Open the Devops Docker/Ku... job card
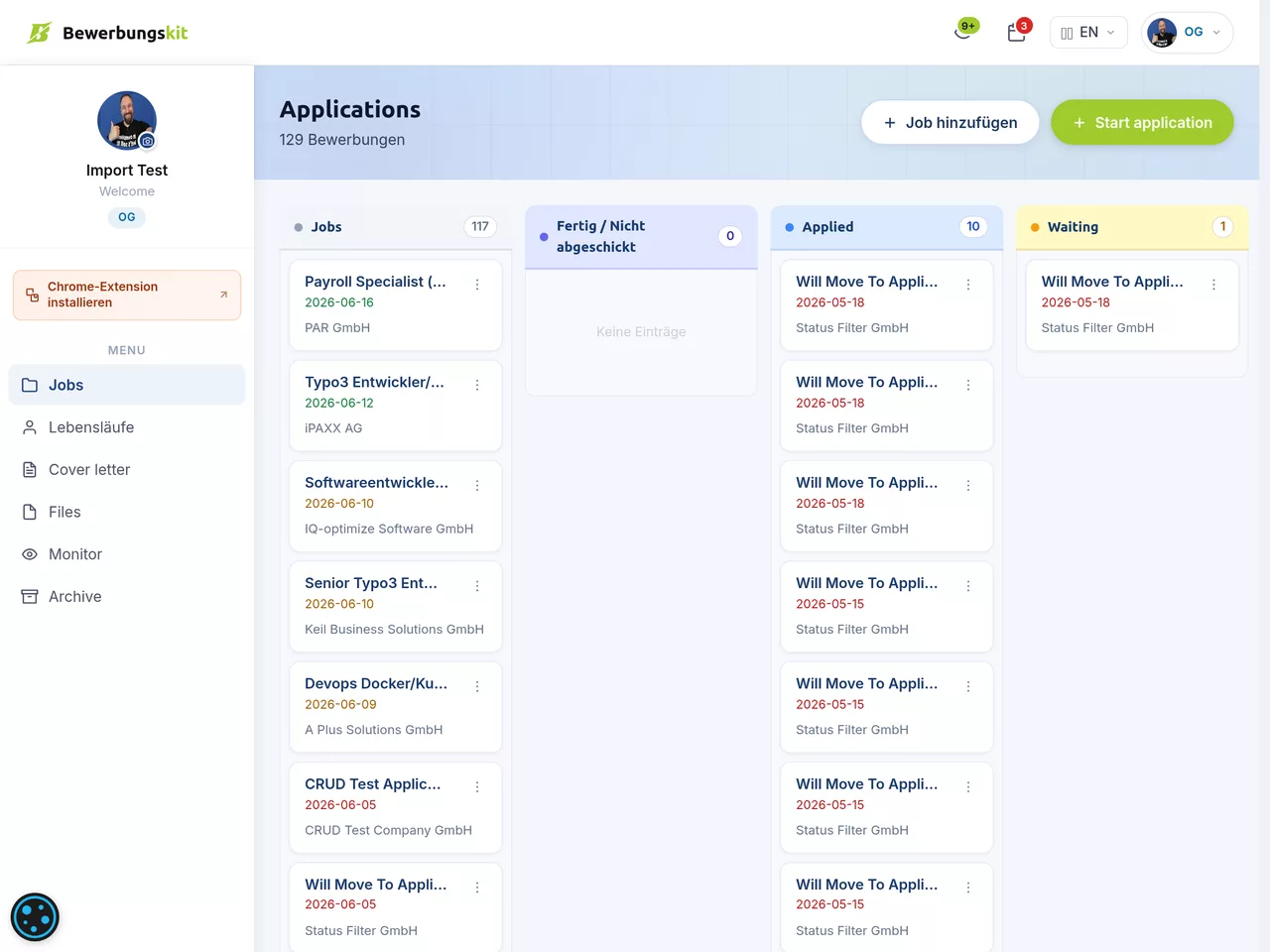 [x=396, y=707]
